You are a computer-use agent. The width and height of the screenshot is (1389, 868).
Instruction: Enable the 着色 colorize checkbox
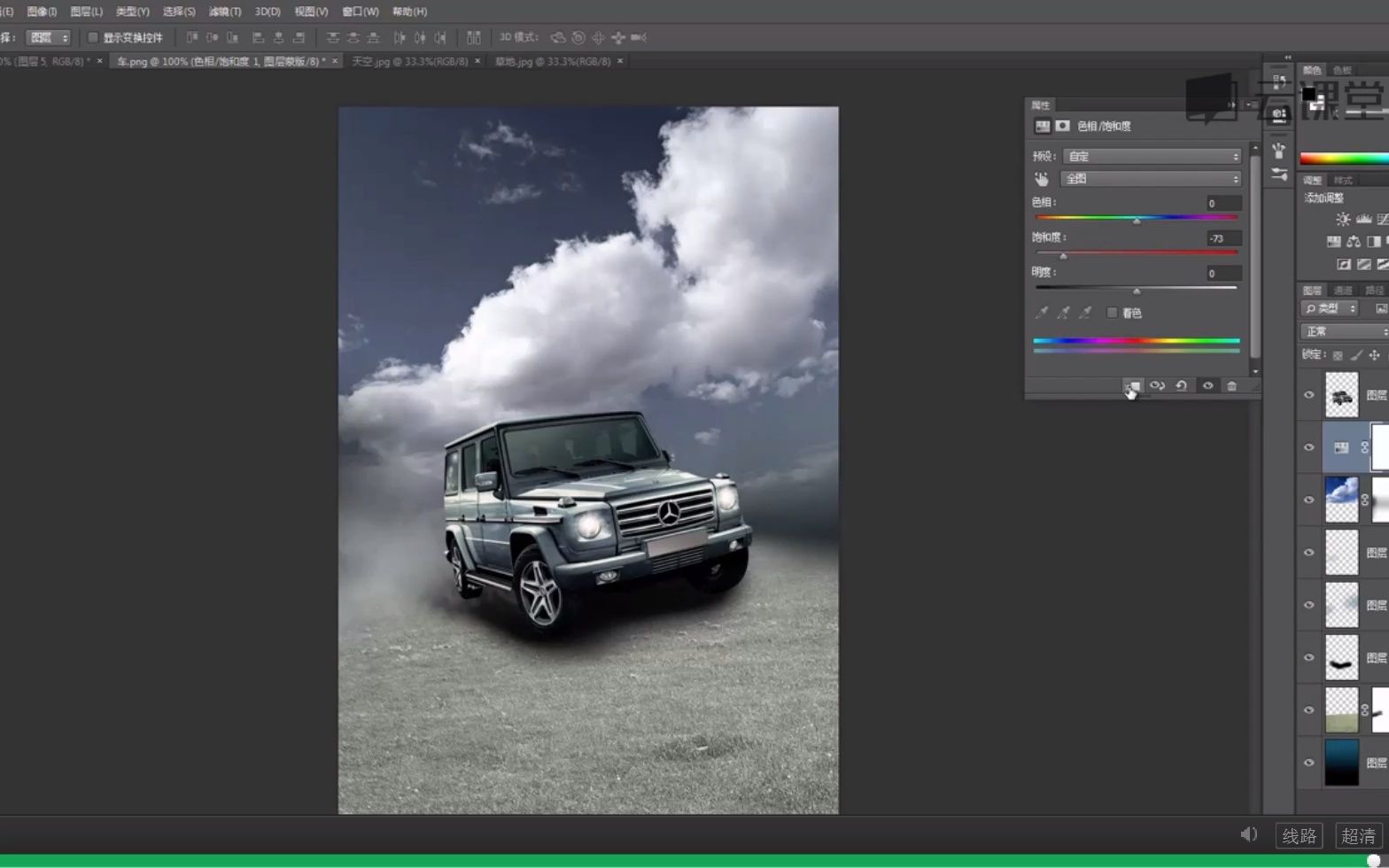[1113, 313]
